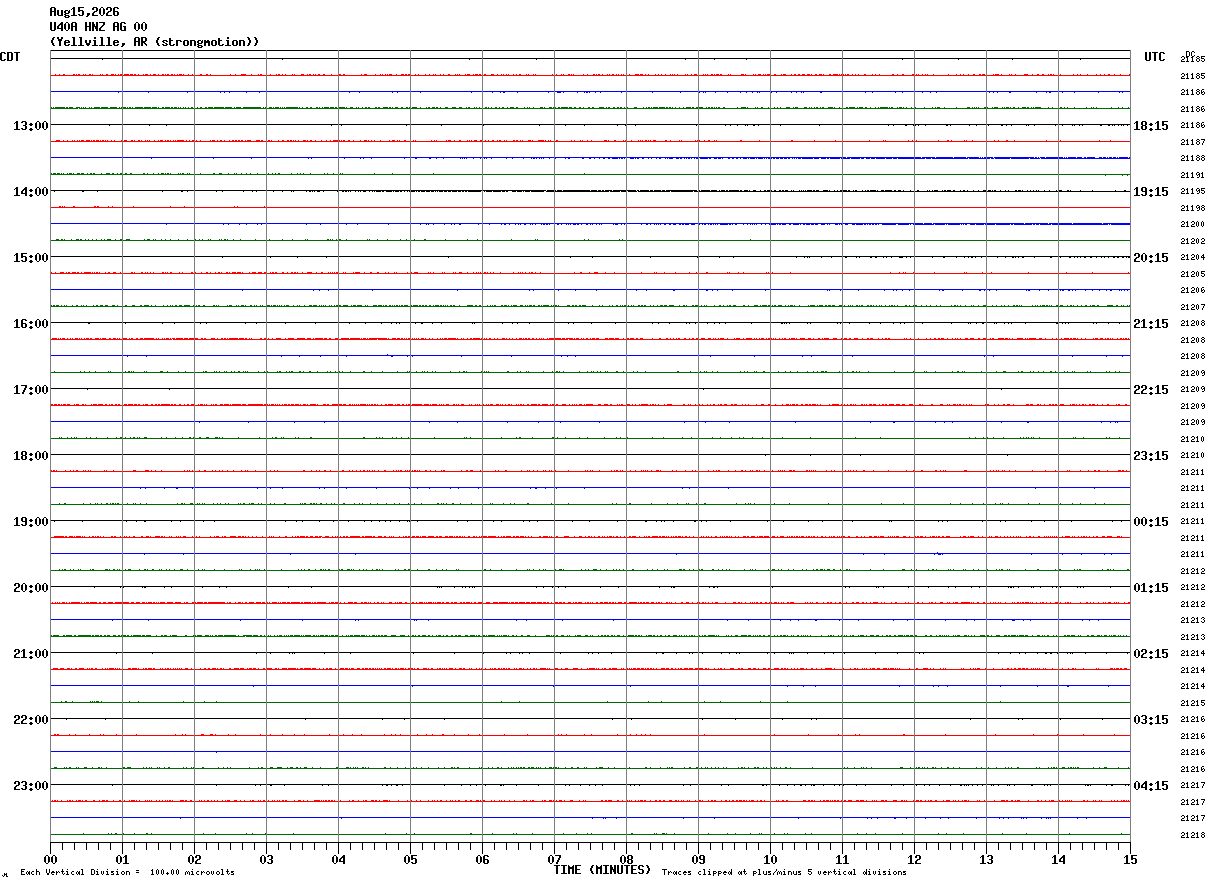The height and width of the screenshot is (886, 1210).
Task: Click the Yellville, AR (strongmotion) title
Action: click(x=155, y=42)
